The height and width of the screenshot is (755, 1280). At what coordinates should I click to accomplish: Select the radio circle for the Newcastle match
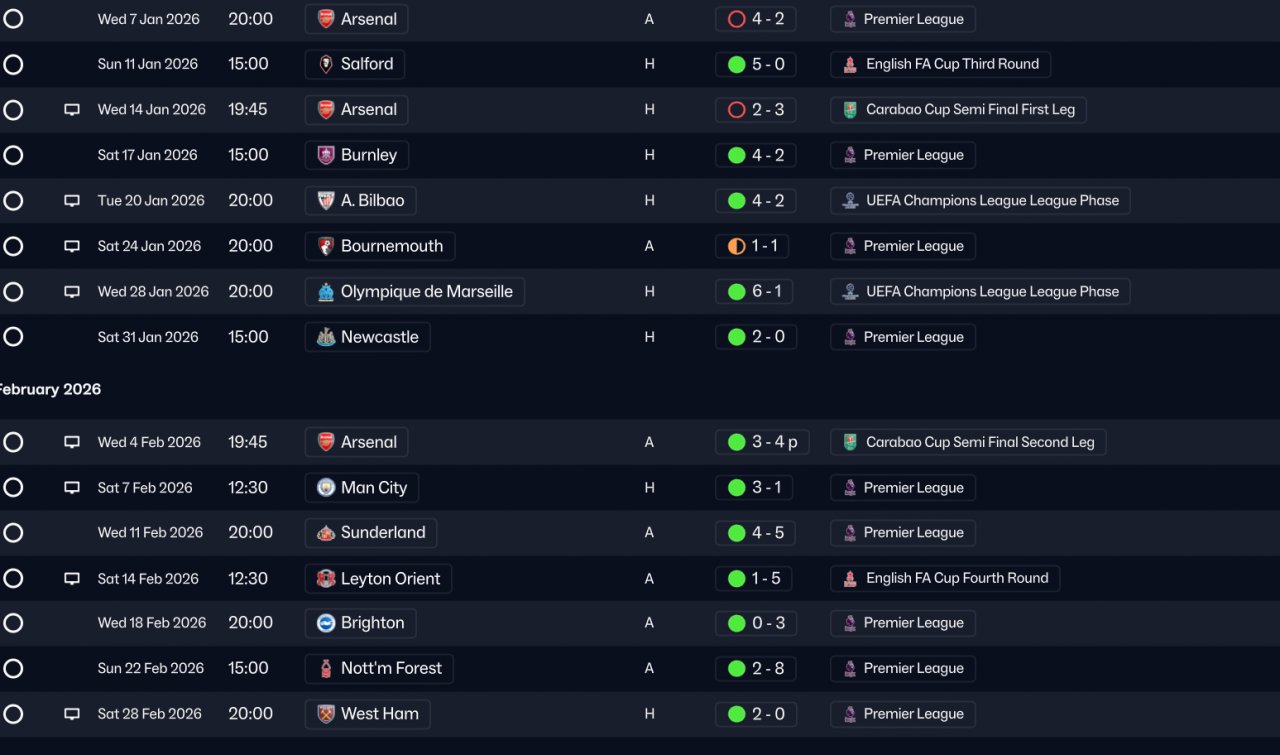[13, 337]
